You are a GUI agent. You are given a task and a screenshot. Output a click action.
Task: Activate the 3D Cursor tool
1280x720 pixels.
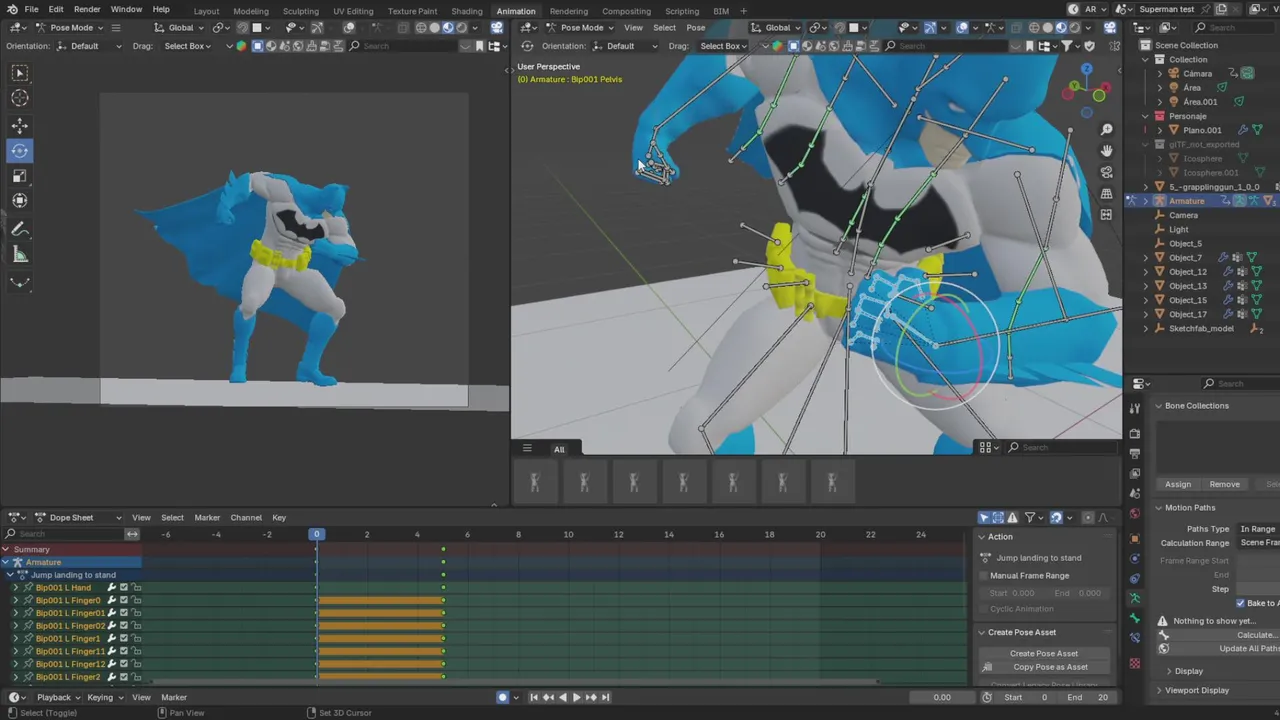20,98
